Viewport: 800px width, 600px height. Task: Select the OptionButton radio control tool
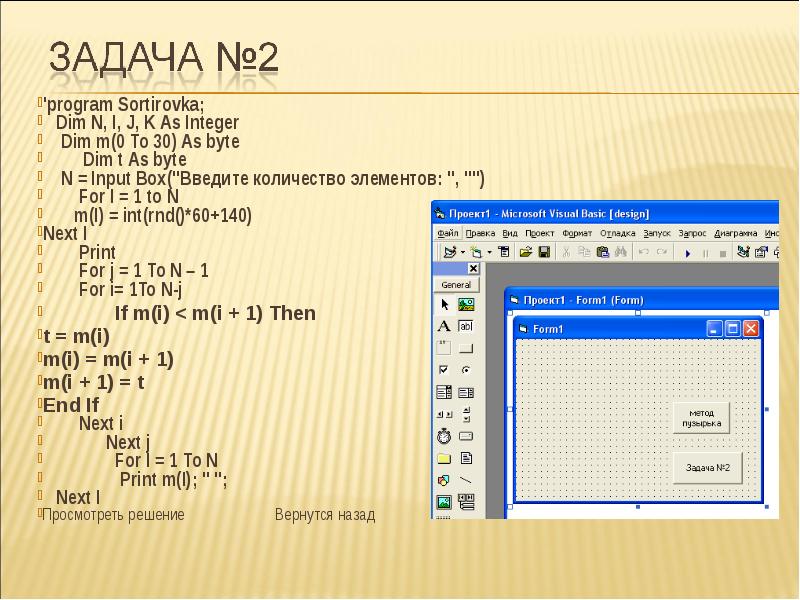pos(466,370)
